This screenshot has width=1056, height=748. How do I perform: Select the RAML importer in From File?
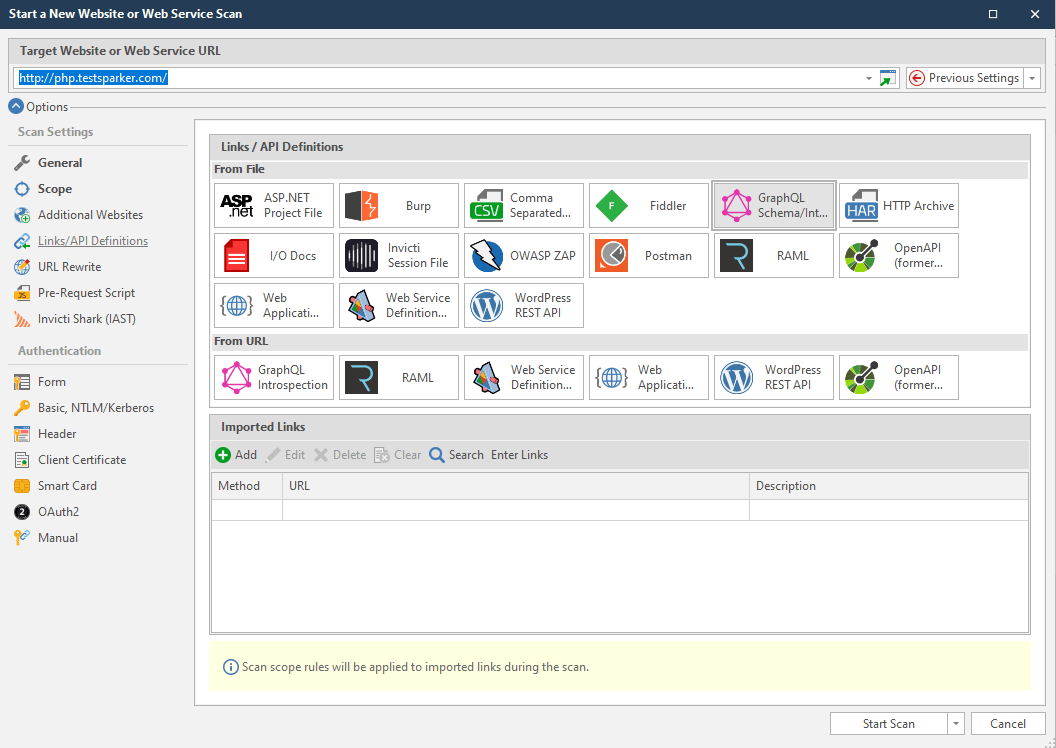point(773,255)
